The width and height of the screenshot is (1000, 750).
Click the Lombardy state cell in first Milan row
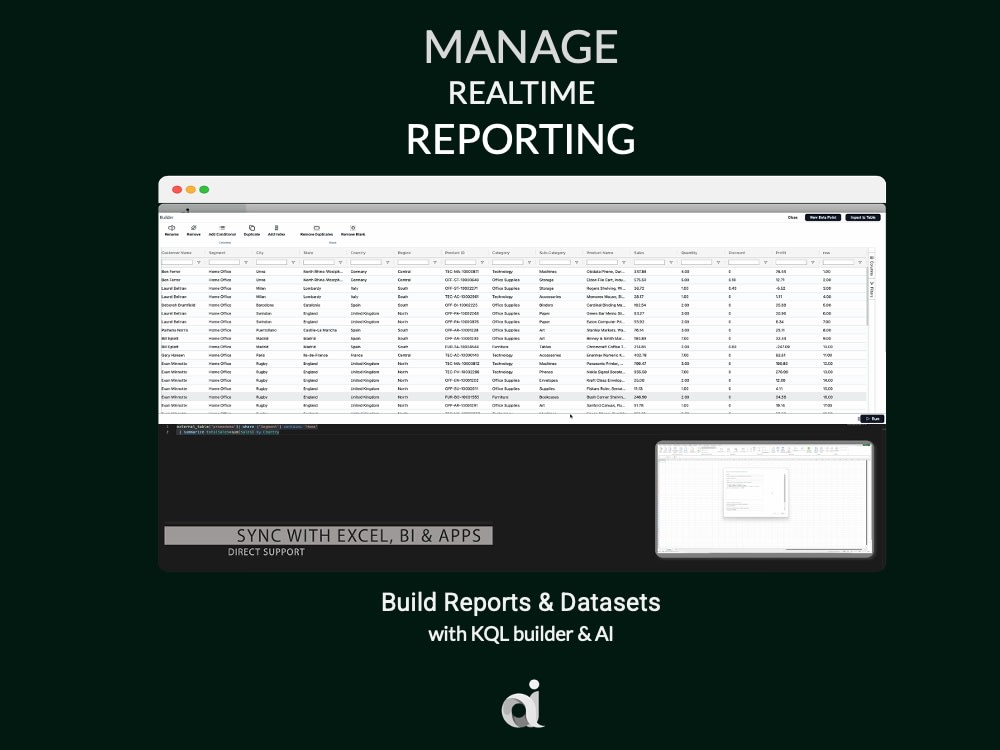pyautogui.click(x=312, y=288)
